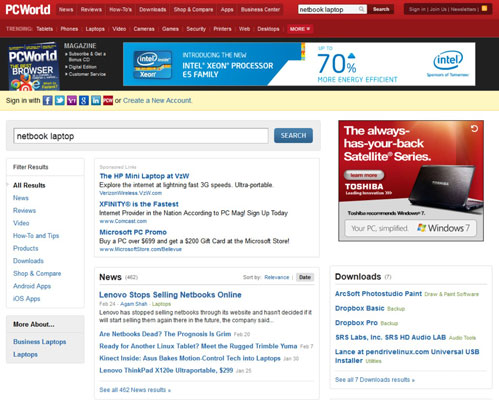Filter results by Android Apps
The height and width of the screenshot is (400, 499).
(x=32, y=286)
